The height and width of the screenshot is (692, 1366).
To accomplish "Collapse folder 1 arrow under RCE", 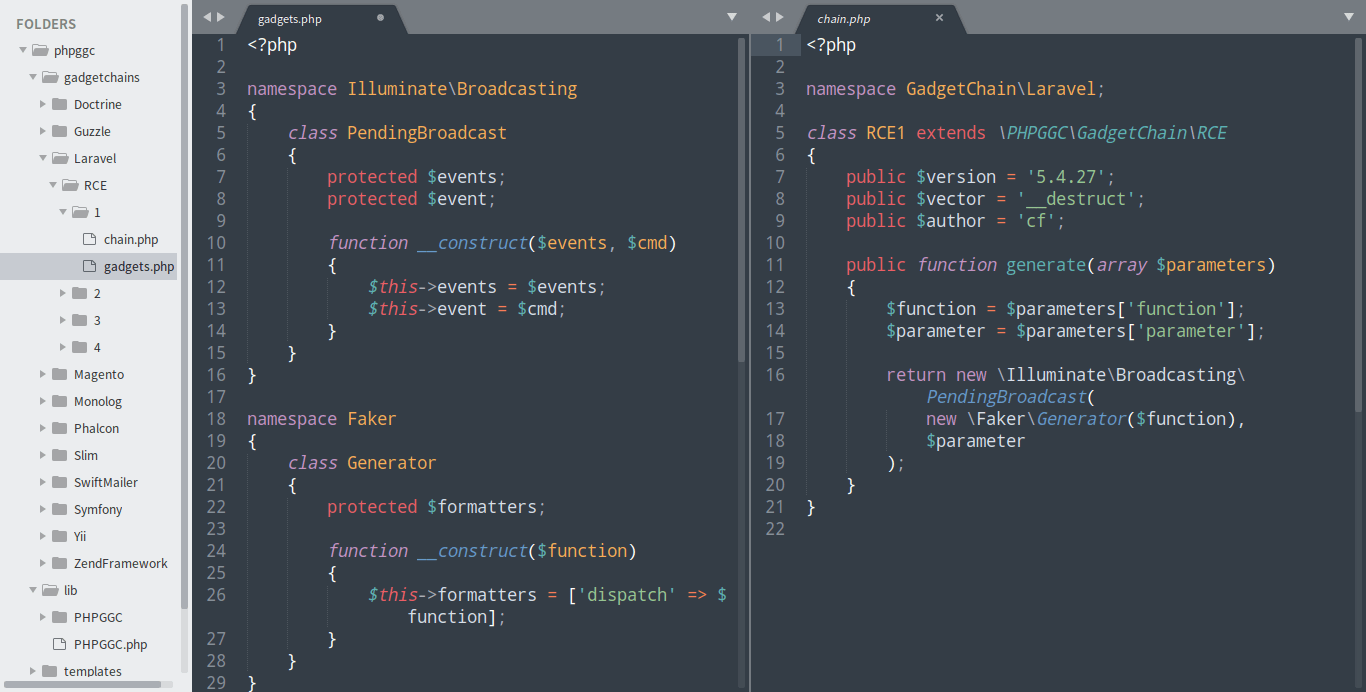I will [x=62, y=212].
